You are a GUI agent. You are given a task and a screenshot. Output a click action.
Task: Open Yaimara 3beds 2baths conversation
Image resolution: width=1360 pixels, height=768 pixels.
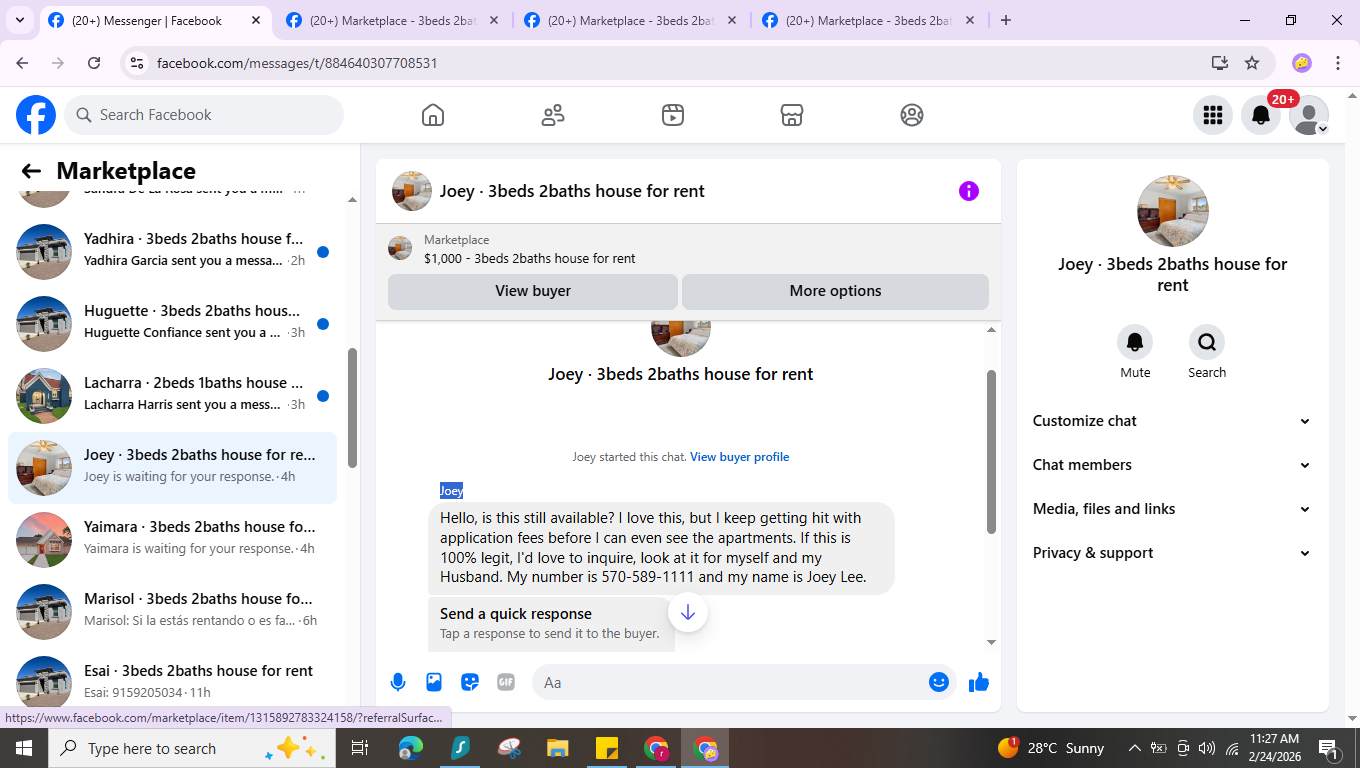[172, 540]
